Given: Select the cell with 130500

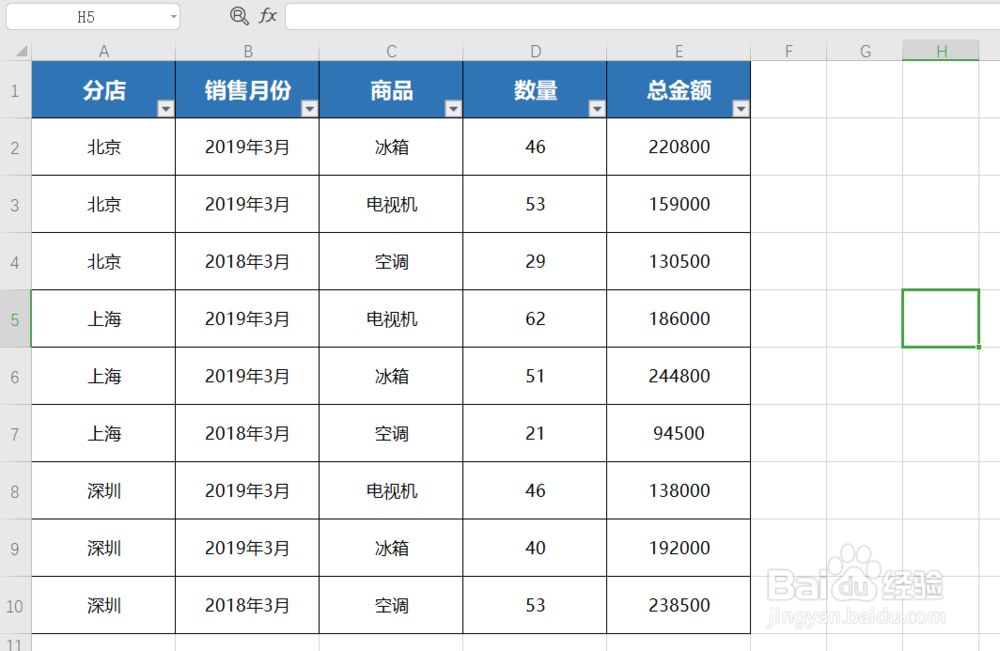Looking at the screenshot, I should [679, 262].
